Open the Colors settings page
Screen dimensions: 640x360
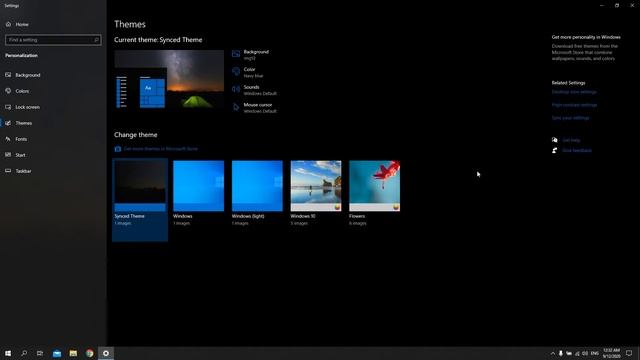tap(22, 91)
